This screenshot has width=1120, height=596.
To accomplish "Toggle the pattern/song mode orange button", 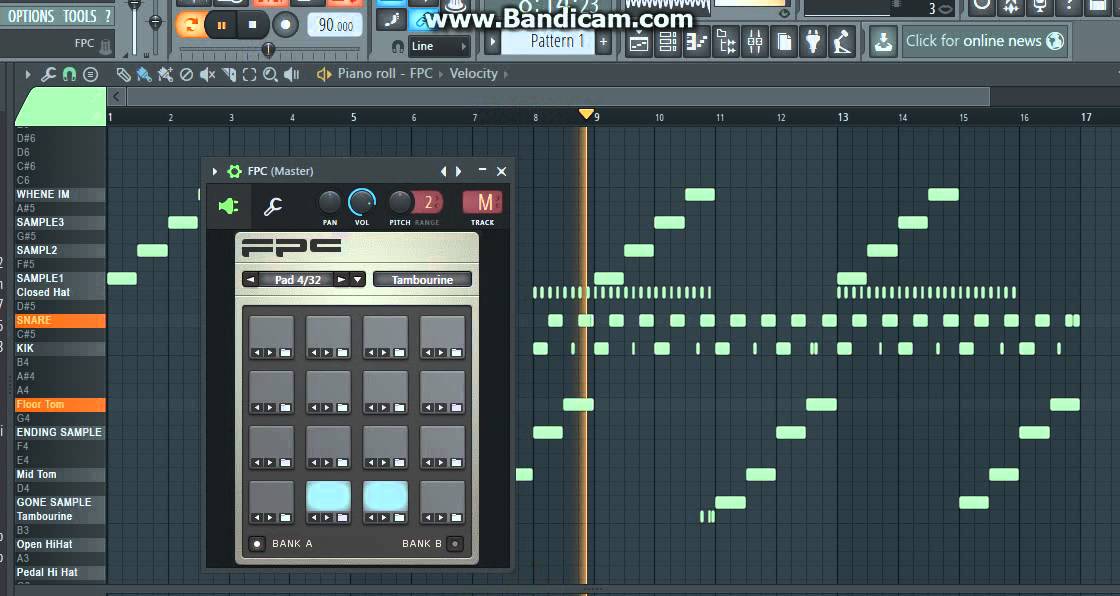I will pyautogui.click(x=189, y=24).
